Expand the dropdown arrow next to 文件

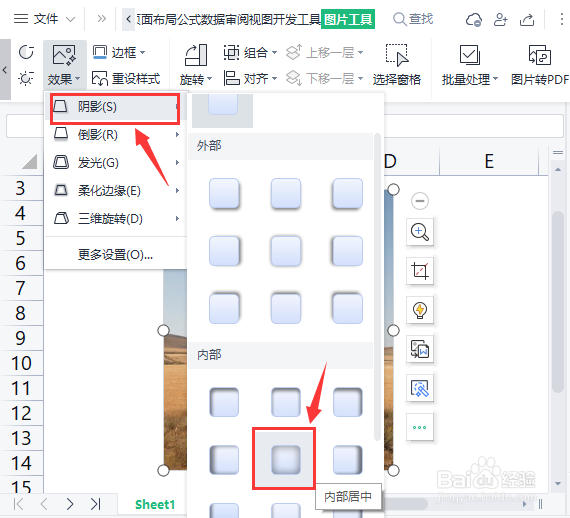coord(71,19)
